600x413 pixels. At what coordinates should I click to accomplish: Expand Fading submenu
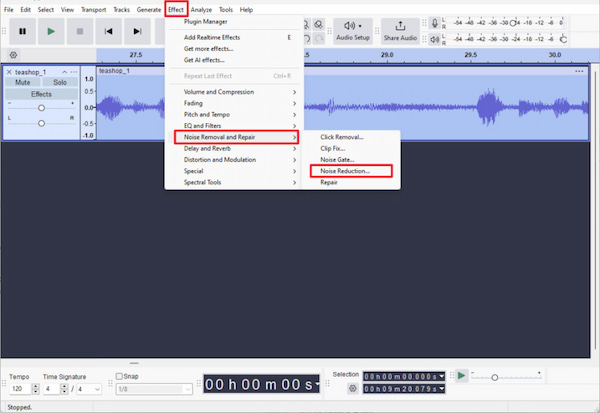click(233, 103)
